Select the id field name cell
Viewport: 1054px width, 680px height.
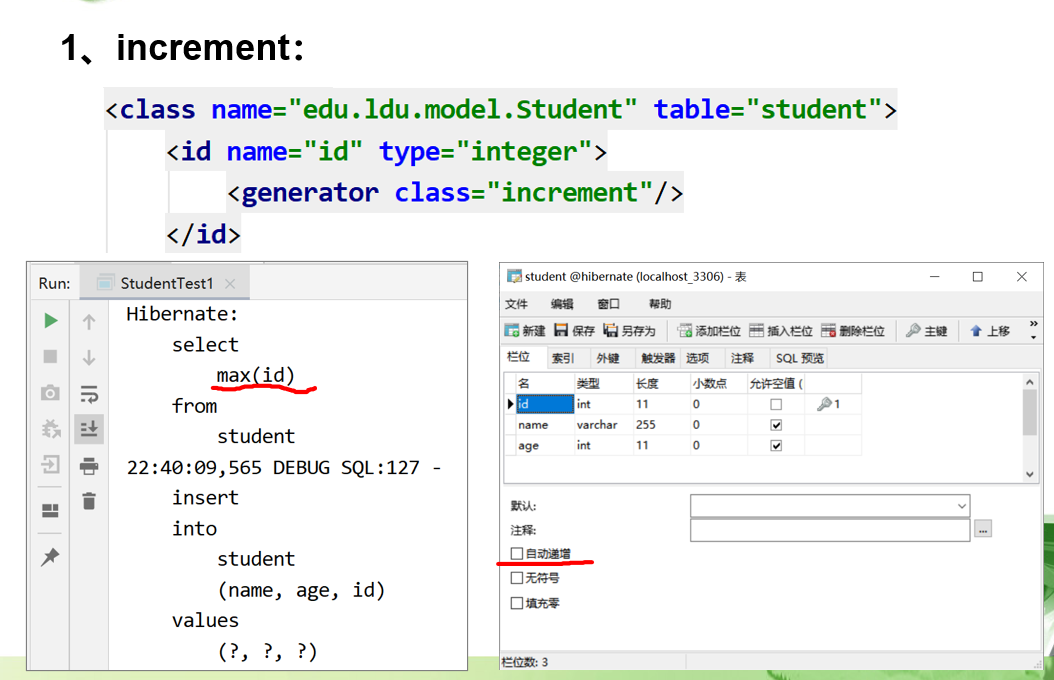click(544, 404)
